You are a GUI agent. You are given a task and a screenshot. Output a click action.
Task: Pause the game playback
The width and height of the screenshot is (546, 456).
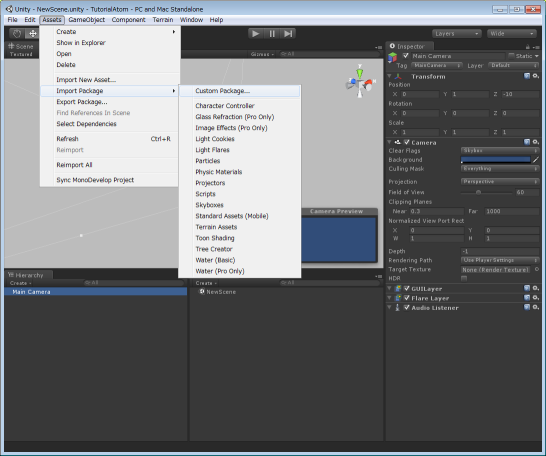click(272, 34)
